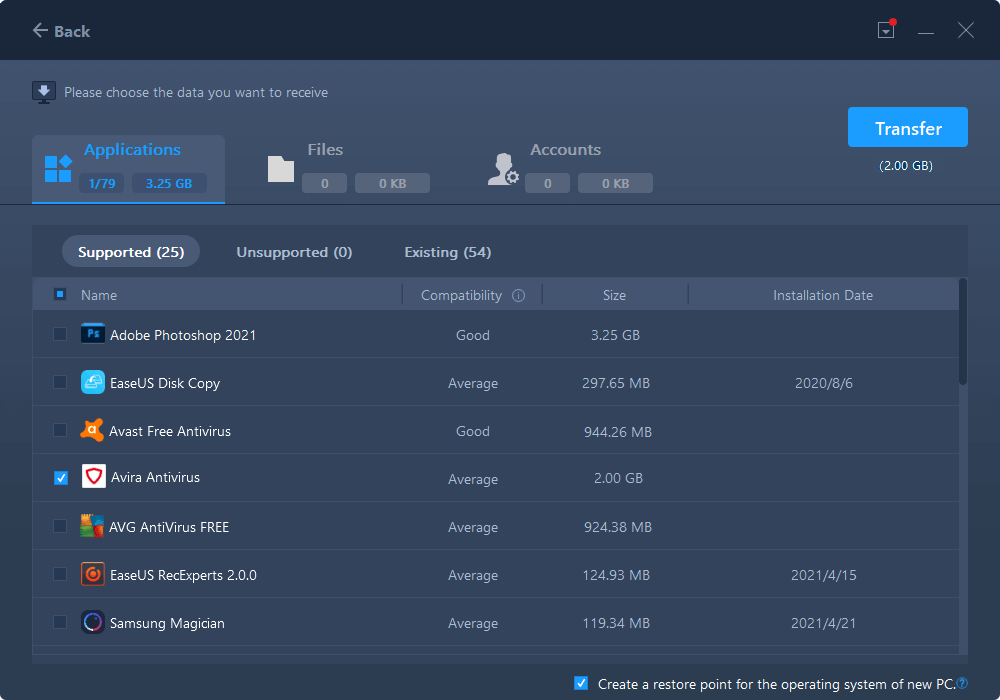This screenshot has width=1000, height=700.
Task: Toggle the select-all checkbox in header
Action: point(60,294)
